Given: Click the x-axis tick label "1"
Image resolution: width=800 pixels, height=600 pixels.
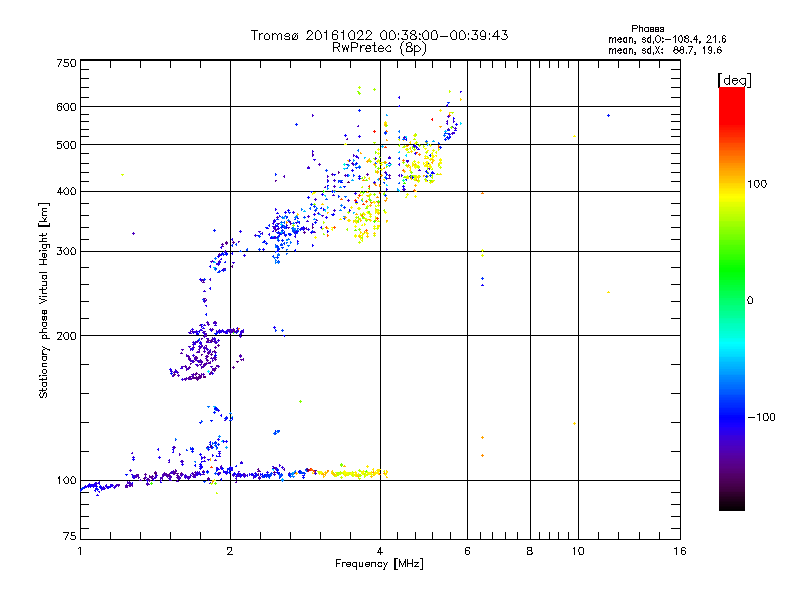Looking at the screenshot, I should [80, 551].
